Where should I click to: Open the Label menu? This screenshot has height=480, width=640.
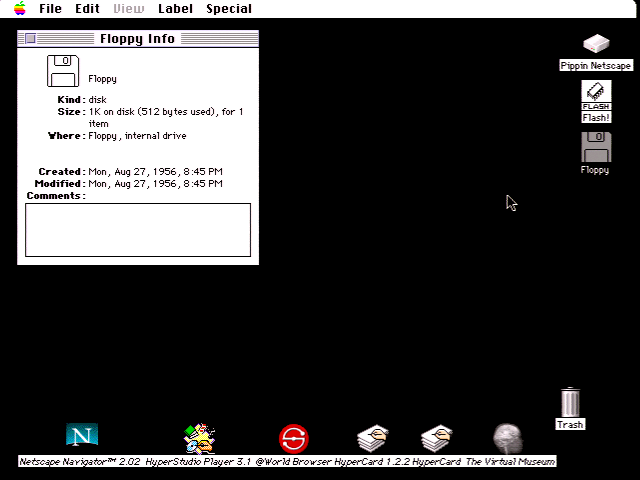point(175,9)
